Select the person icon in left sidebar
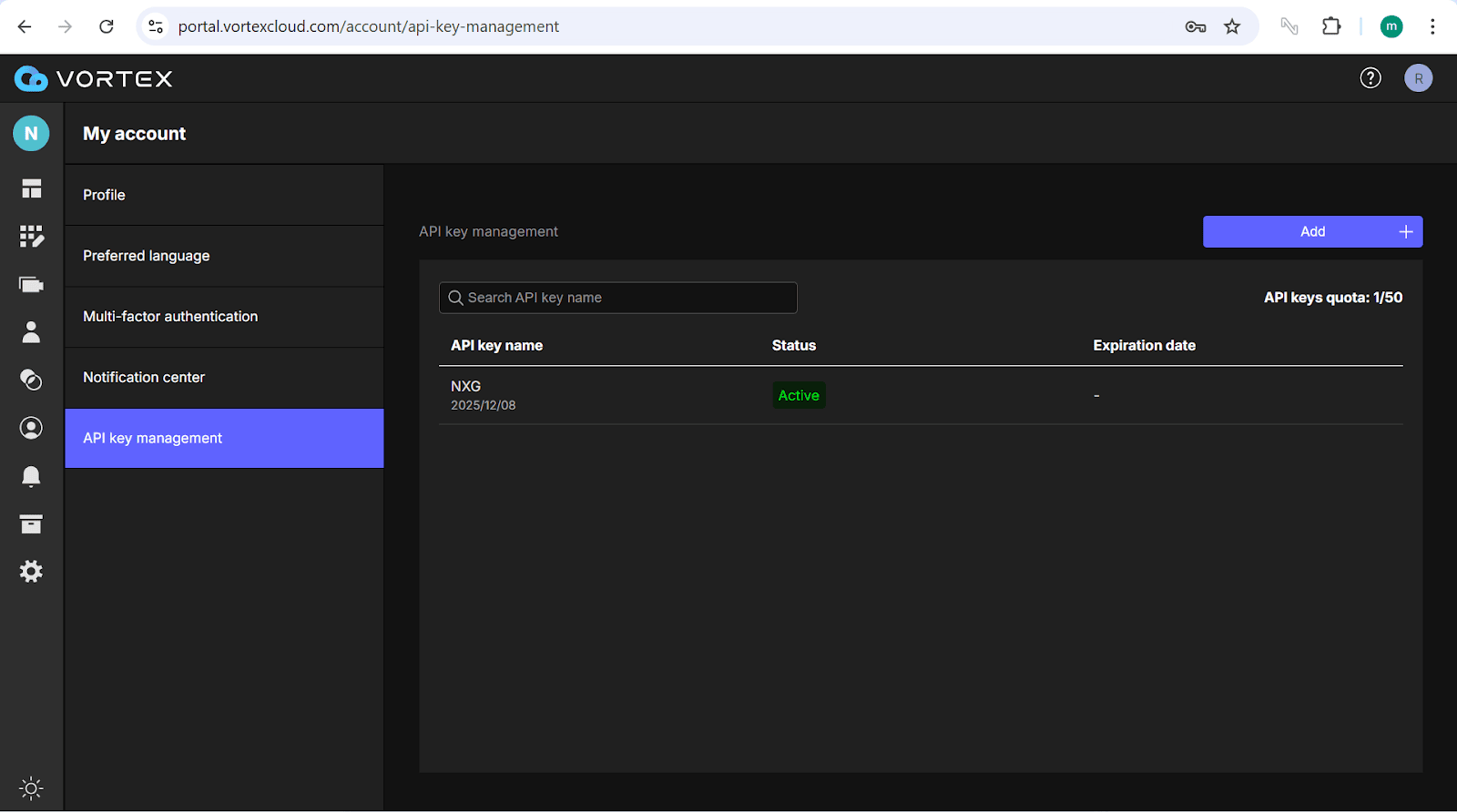The image size is (1457, 812). 32,332
